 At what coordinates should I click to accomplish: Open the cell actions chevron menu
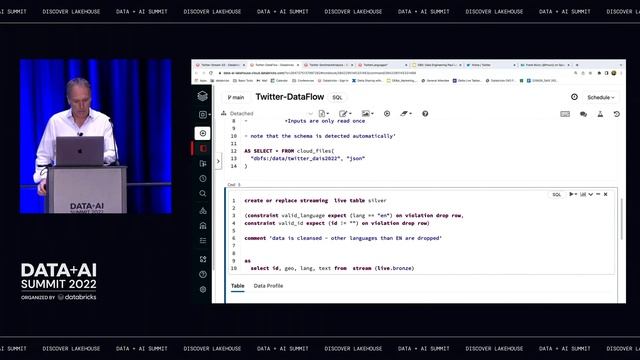point(591,194)
